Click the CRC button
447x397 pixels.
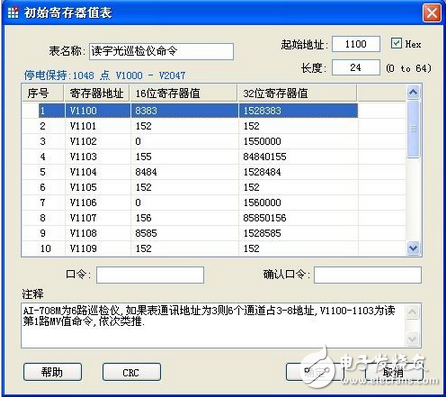(131, 372)
